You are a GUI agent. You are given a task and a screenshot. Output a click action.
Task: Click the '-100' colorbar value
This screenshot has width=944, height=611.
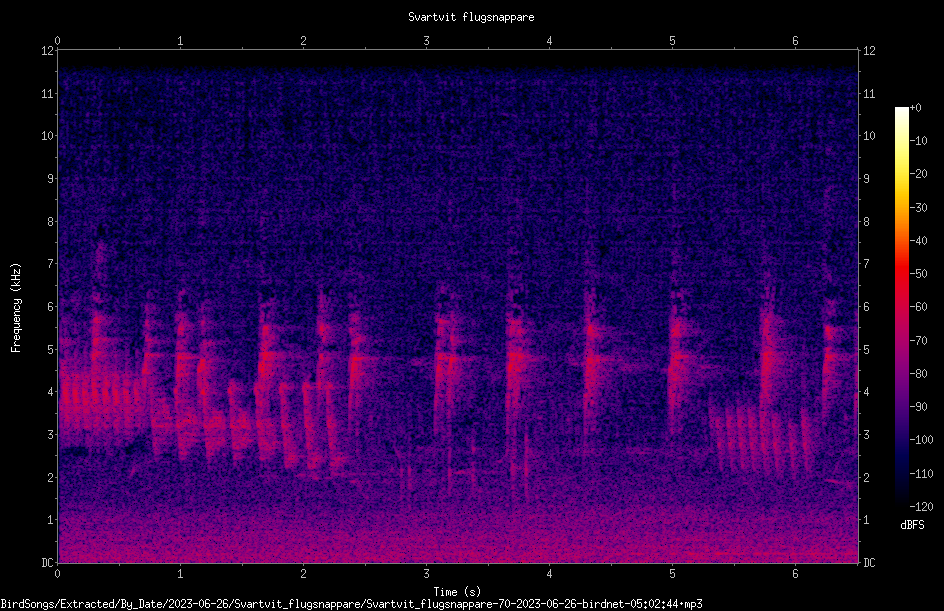click(921, 440)
